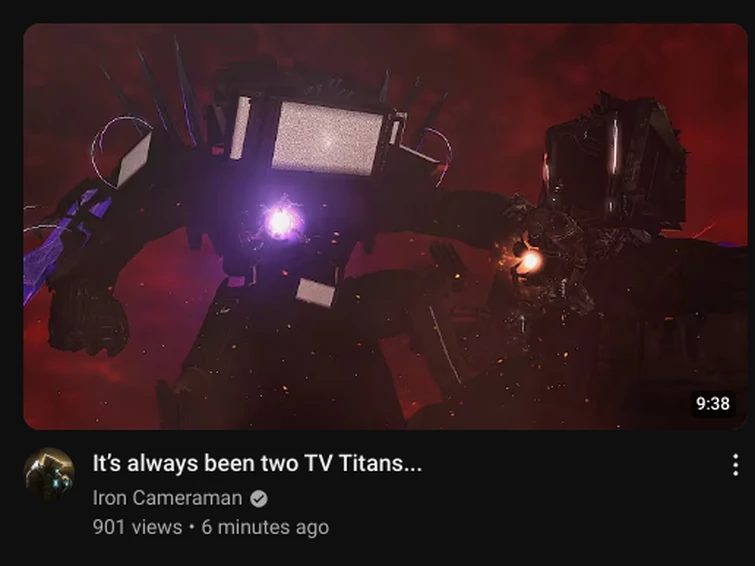Click the glowing purple core in the thumbnail
The height and width of the screenshot is (566, 755).
pyautogui.click(x=281, y=222)
